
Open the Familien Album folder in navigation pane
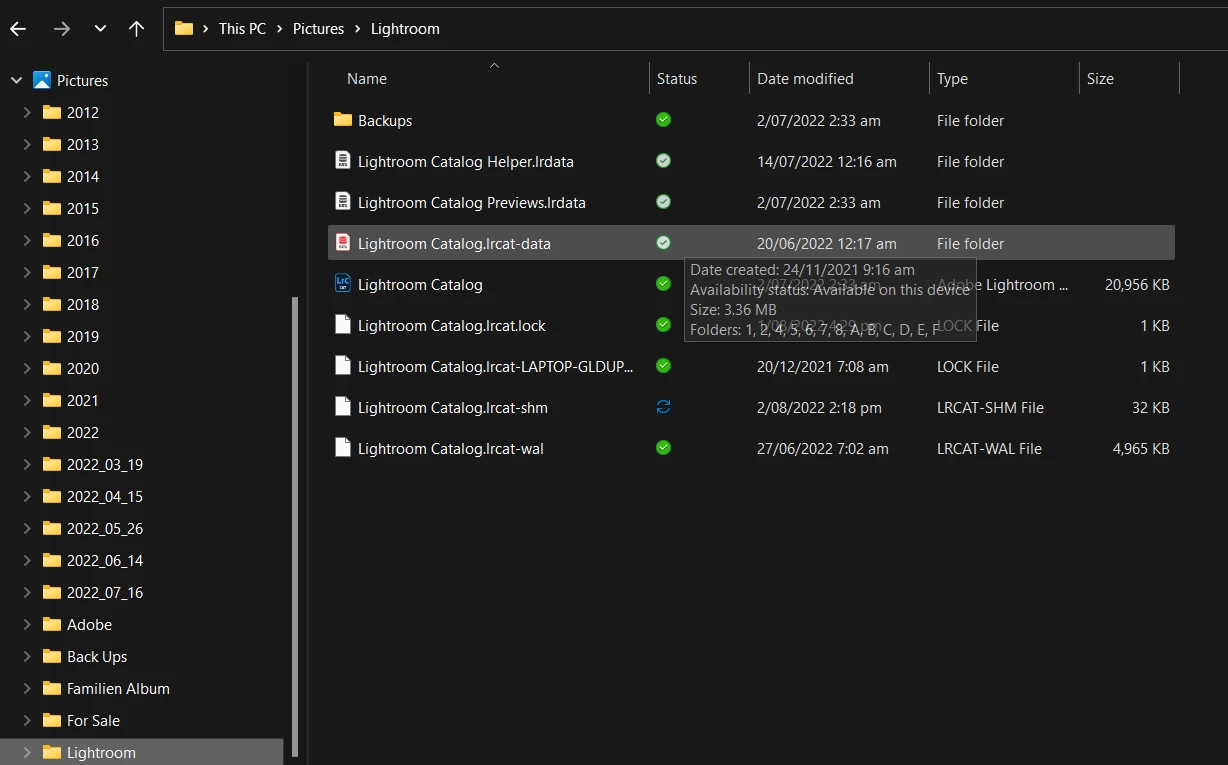pyautogui.click(x=118, y=689)
